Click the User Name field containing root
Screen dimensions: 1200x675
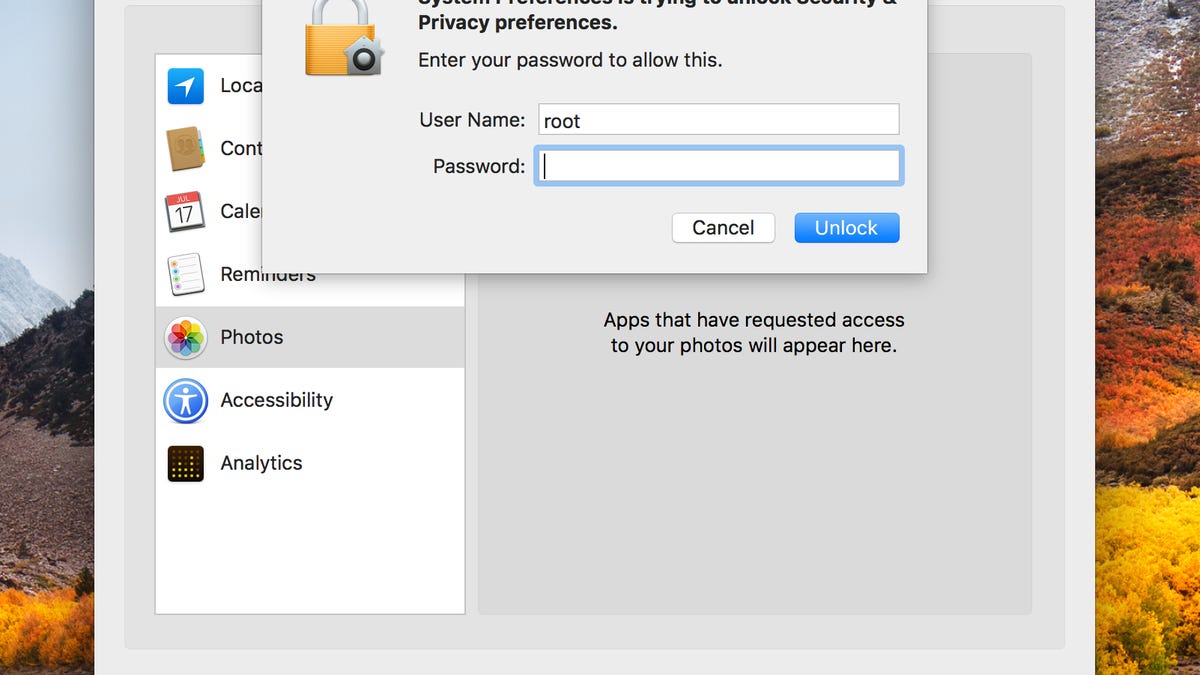tap(718, 120)
